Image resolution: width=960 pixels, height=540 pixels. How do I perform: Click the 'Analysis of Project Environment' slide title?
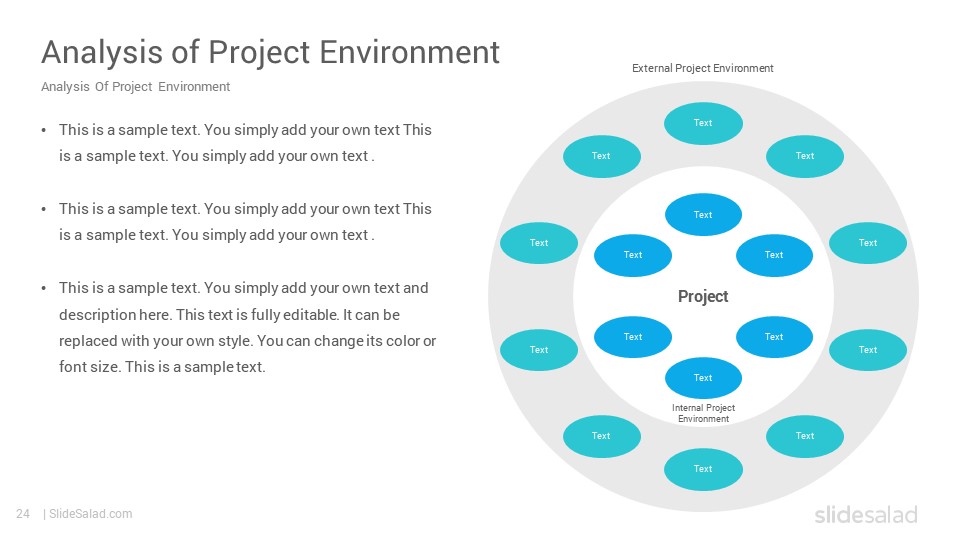[x=270, y=52]
